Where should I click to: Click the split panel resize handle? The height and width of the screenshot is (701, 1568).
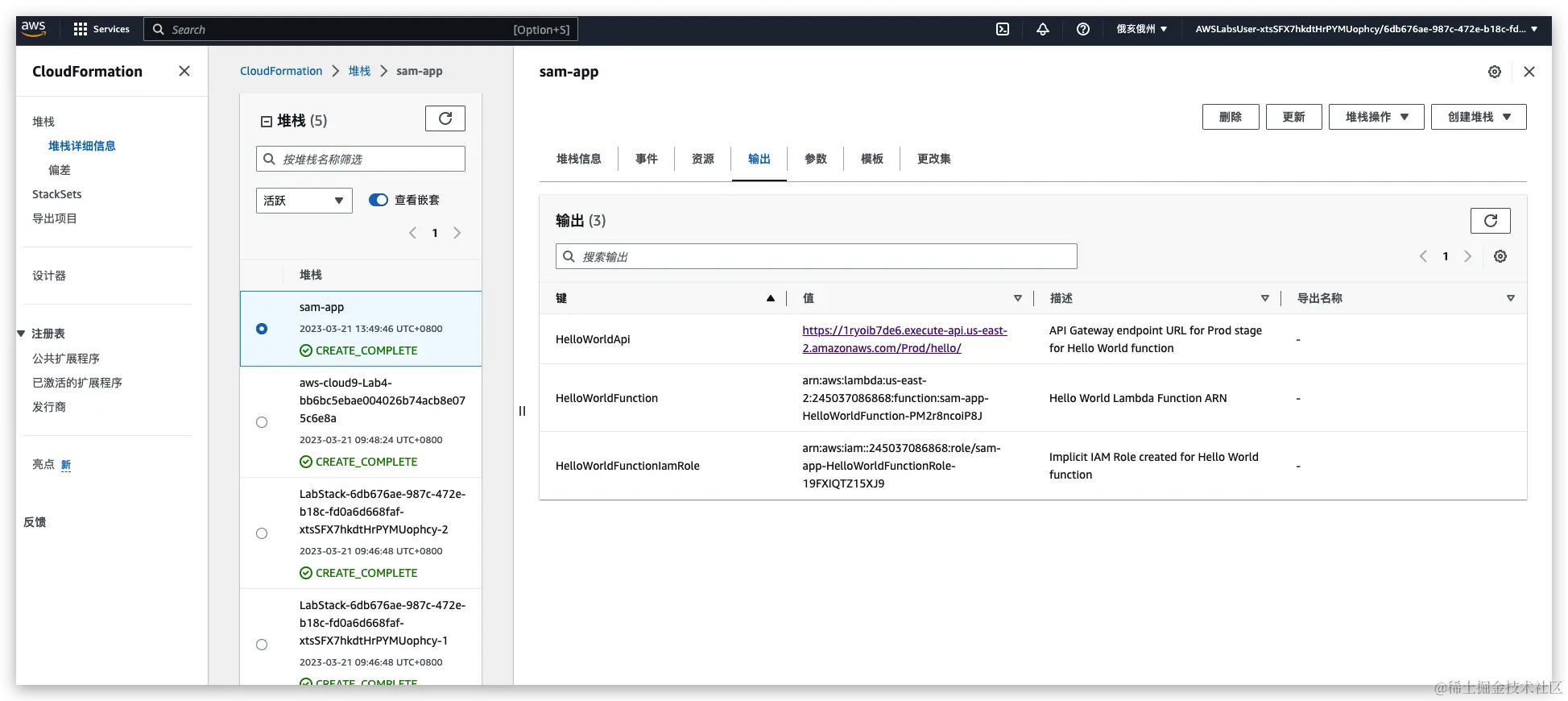tap(522, 411)
